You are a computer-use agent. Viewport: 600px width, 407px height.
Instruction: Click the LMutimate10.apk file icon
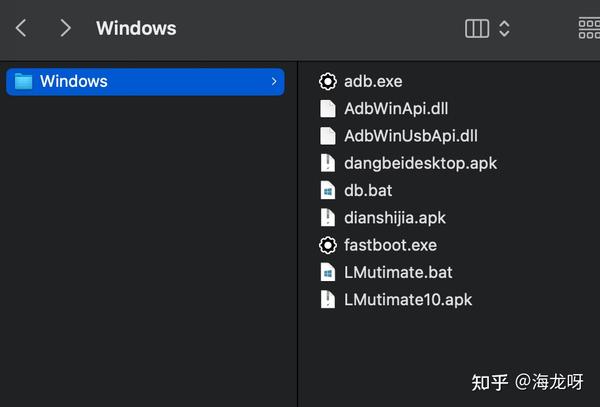[327, 299]
